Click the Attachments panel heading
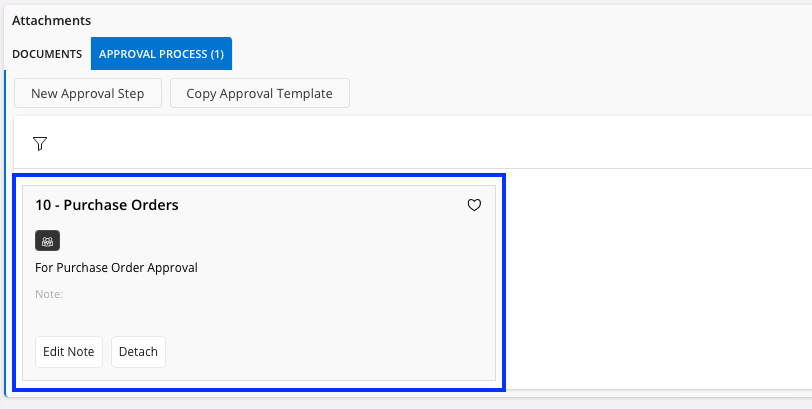 [x=52, y=20]
